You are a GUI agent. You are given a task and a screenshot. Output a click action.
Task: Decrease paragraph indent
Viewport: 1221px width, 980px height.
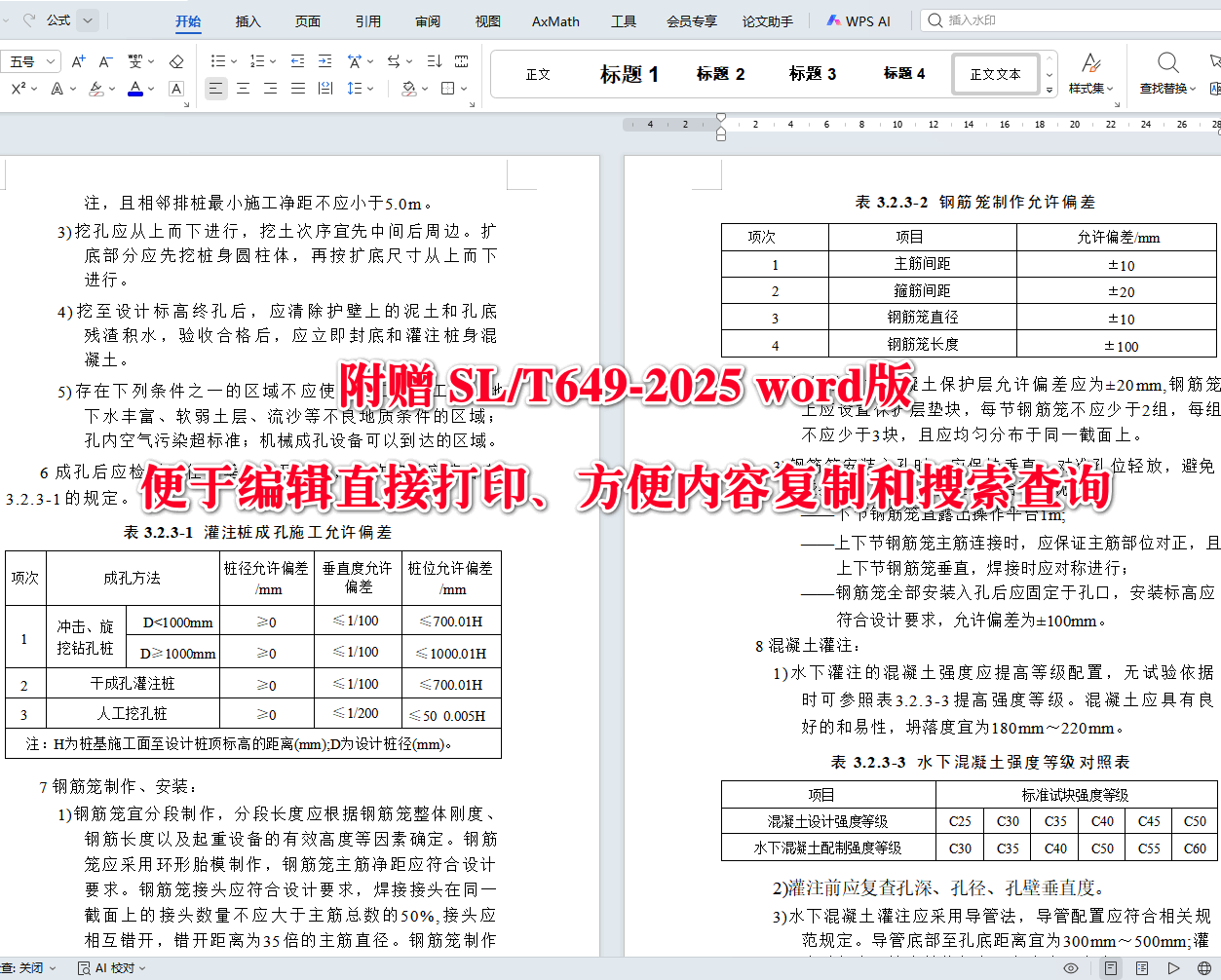[x=298, y=61]
